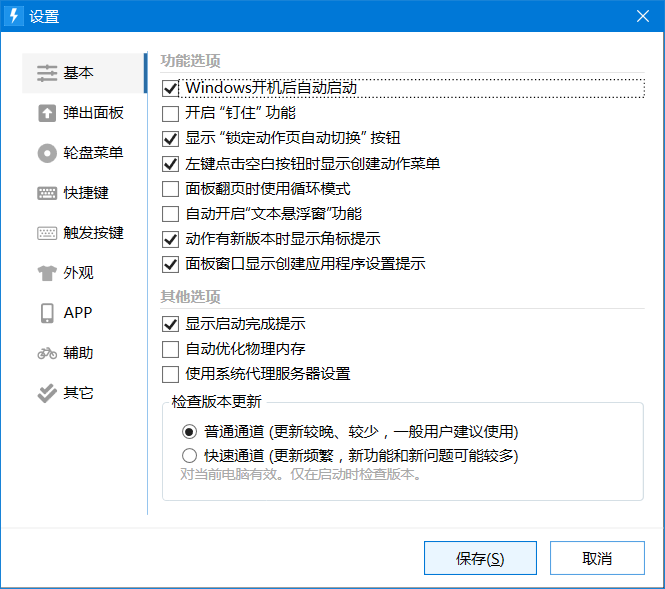
Task: Click the 取消 button
Action: pyautogui.click(x=597, y=558)
